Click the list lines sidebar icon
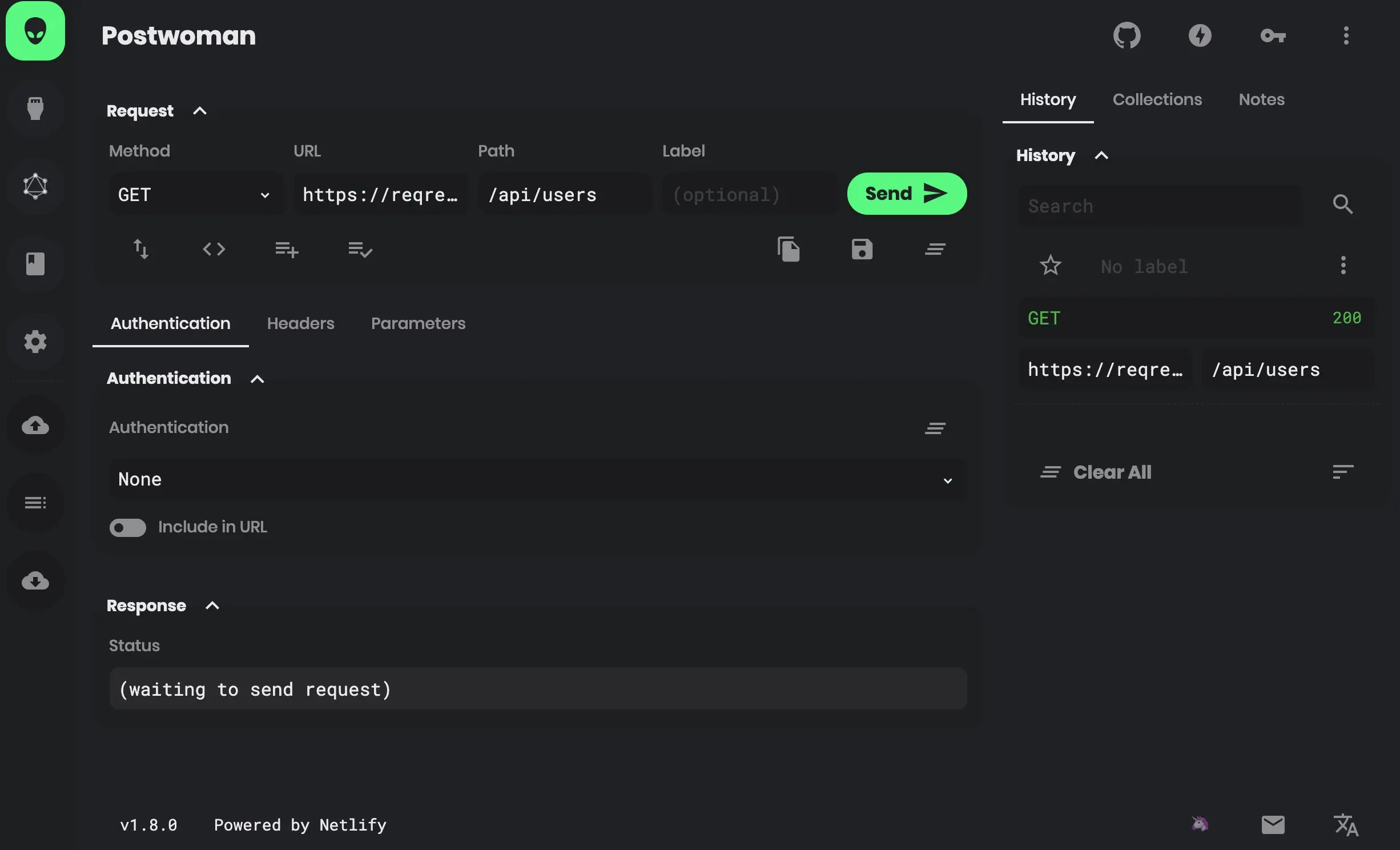 35,503
